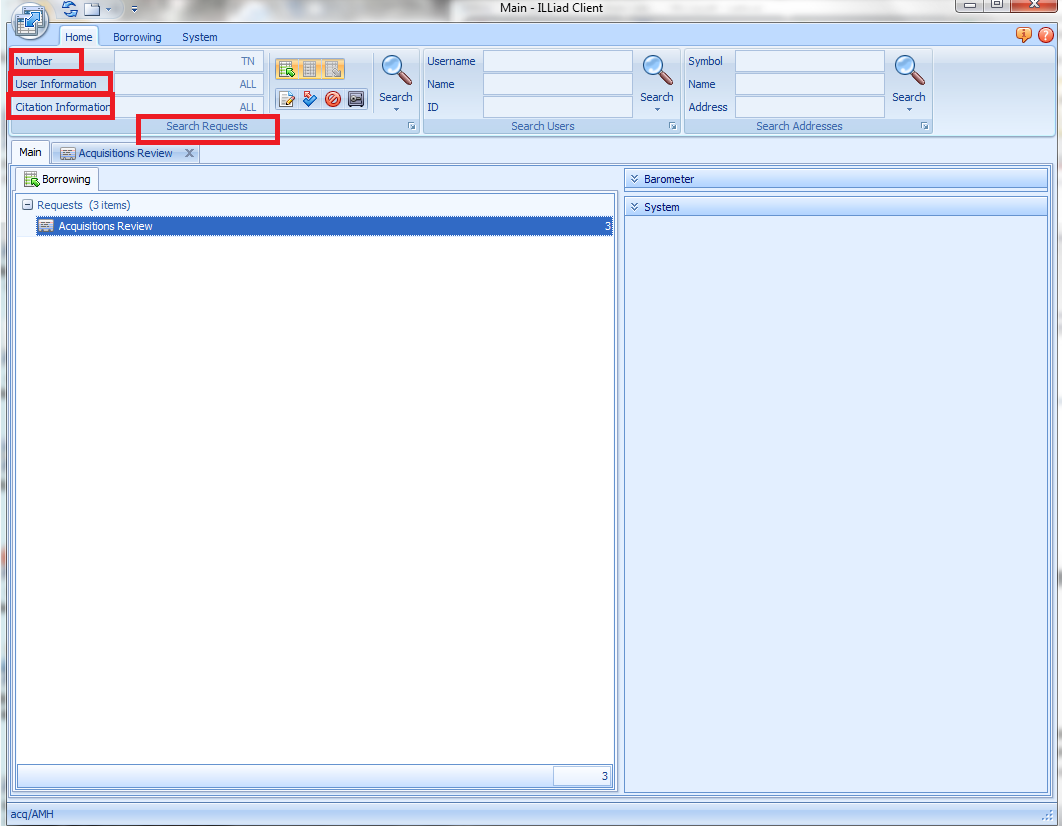Screen dimensions: 1062x826
Task: Expand the Barometer panel
Action: tap(635, 179)
